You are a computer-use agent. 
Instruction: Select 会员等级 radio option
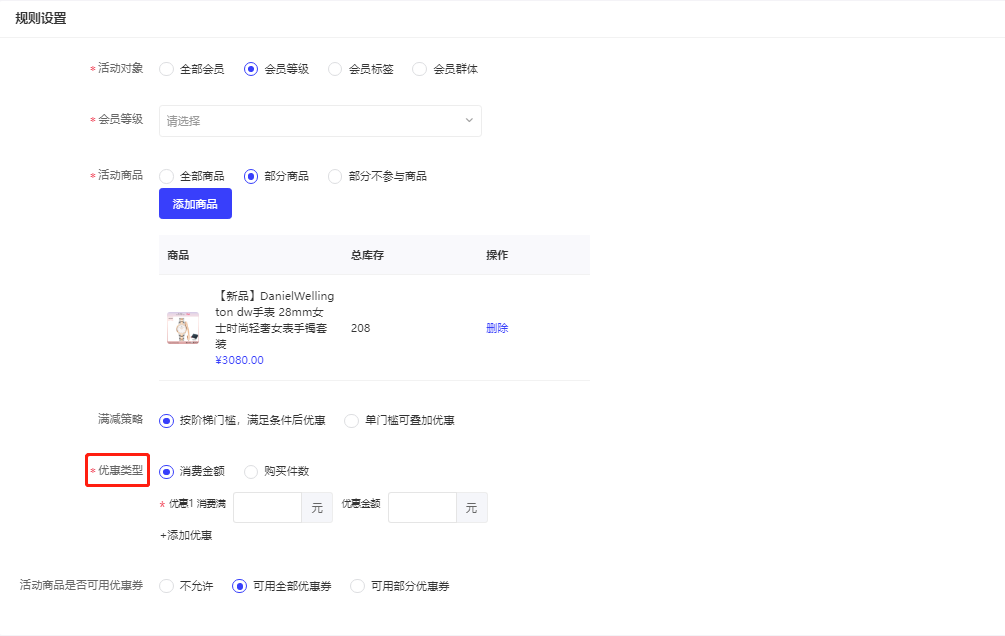pos(251,69)
